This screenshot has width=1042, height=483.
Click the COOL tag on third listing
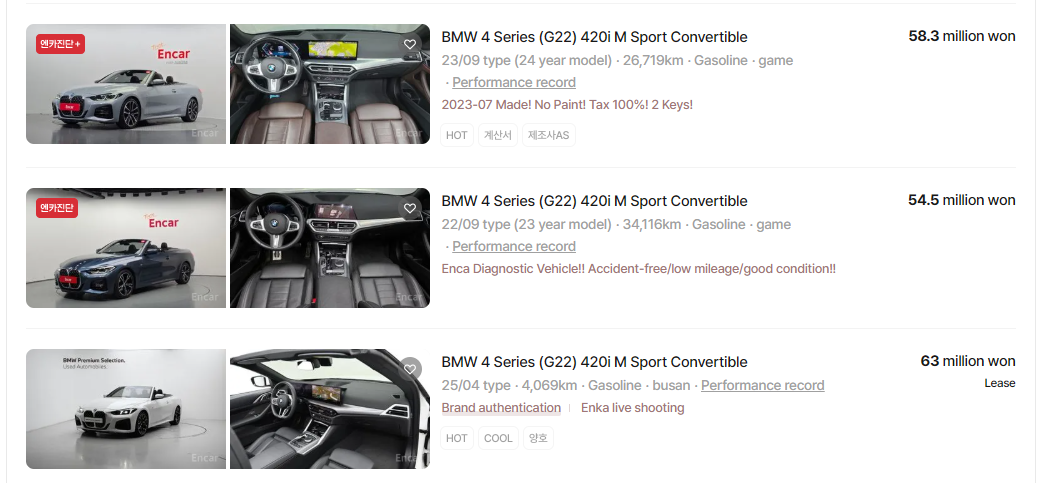coord(498,438)
